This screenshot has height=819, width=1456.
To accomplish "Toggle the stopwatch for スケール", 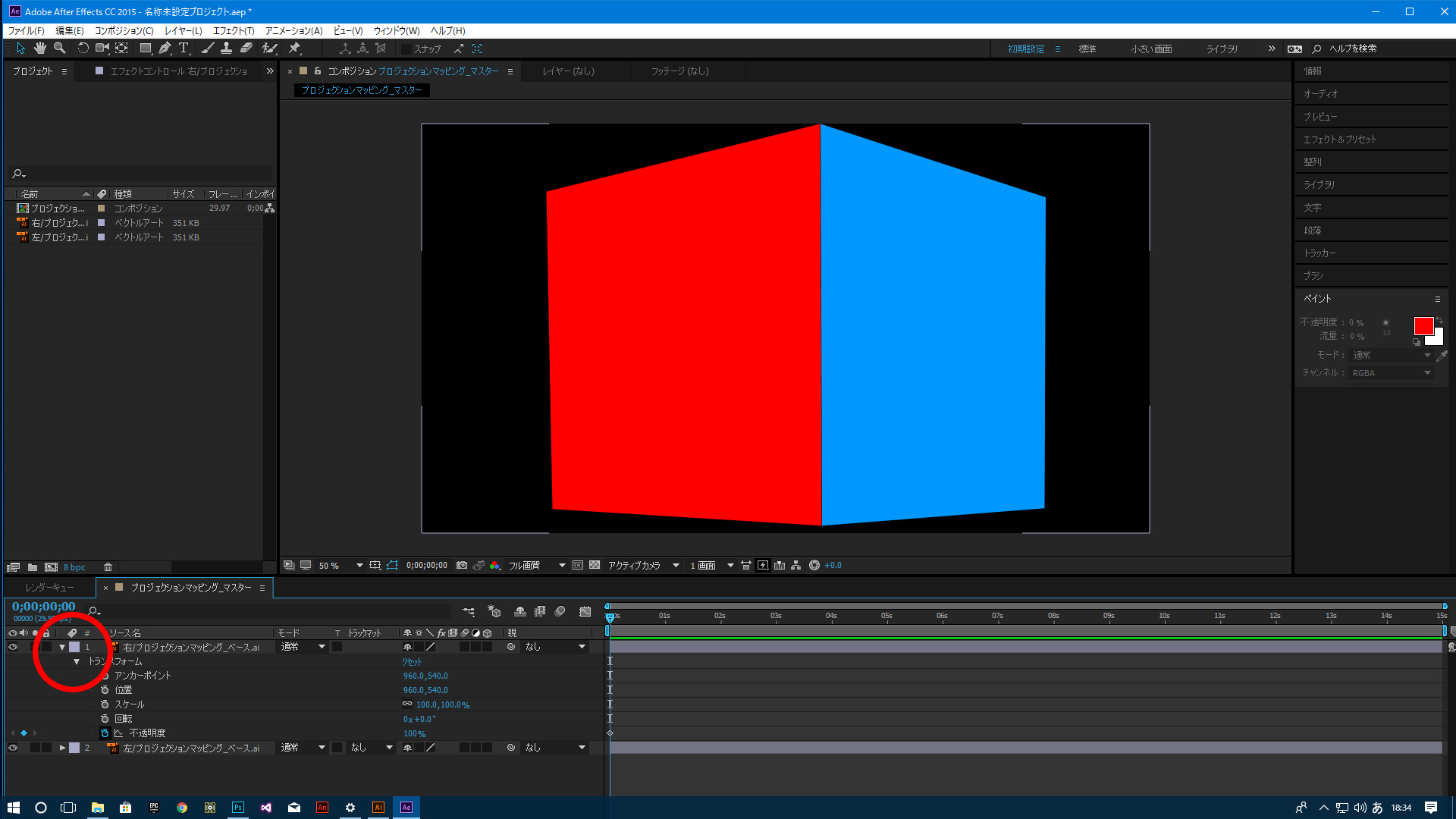I will point(105,704).
